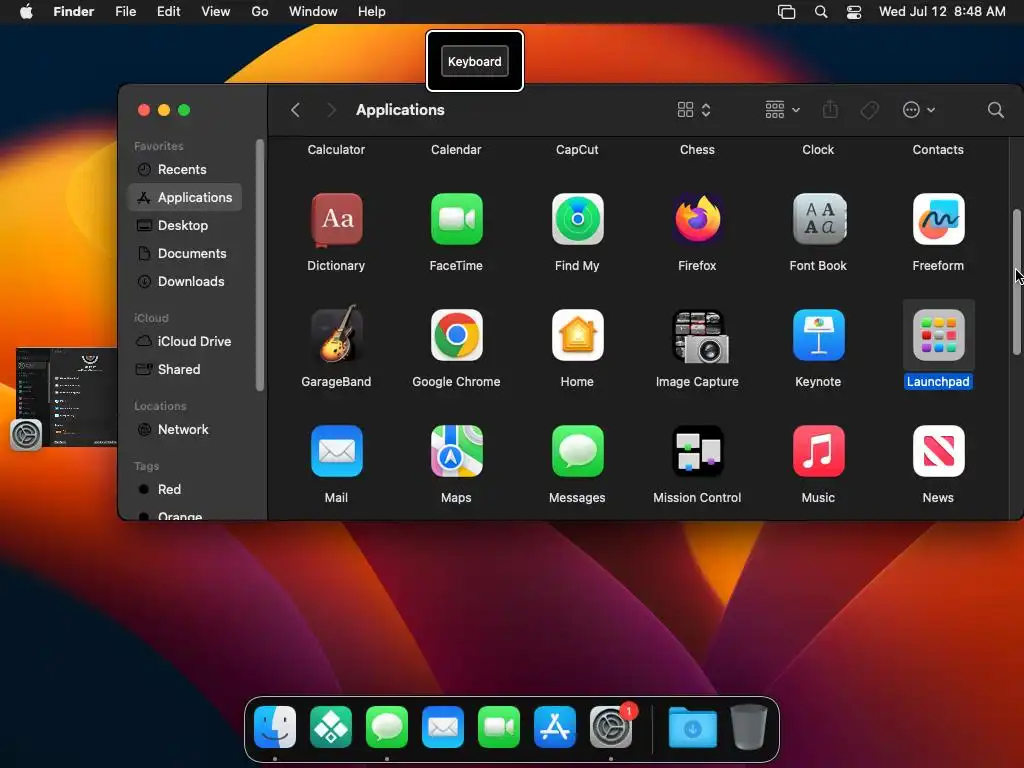Image resolution: width=1024 pixels, height=768 pixels.
Task: Open the Window menu
Action: [x=313, y=11]
